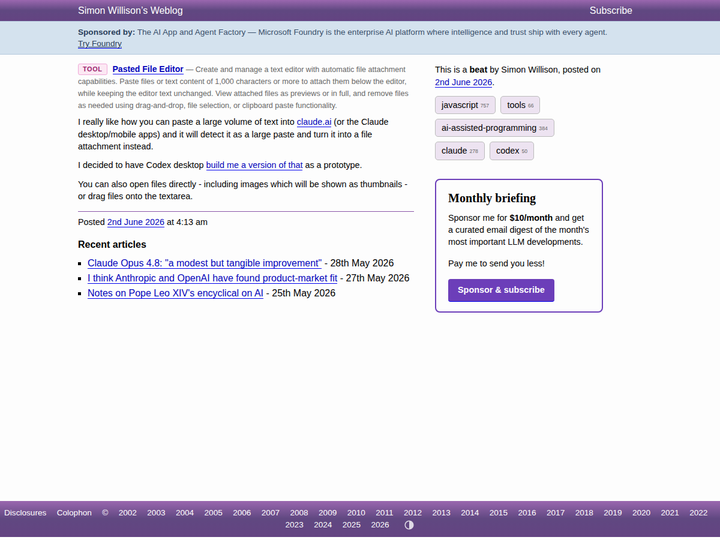The width and height of the screenshot is (720, 540).
Task: Go to 2009 archive
Action: (327, 512)
